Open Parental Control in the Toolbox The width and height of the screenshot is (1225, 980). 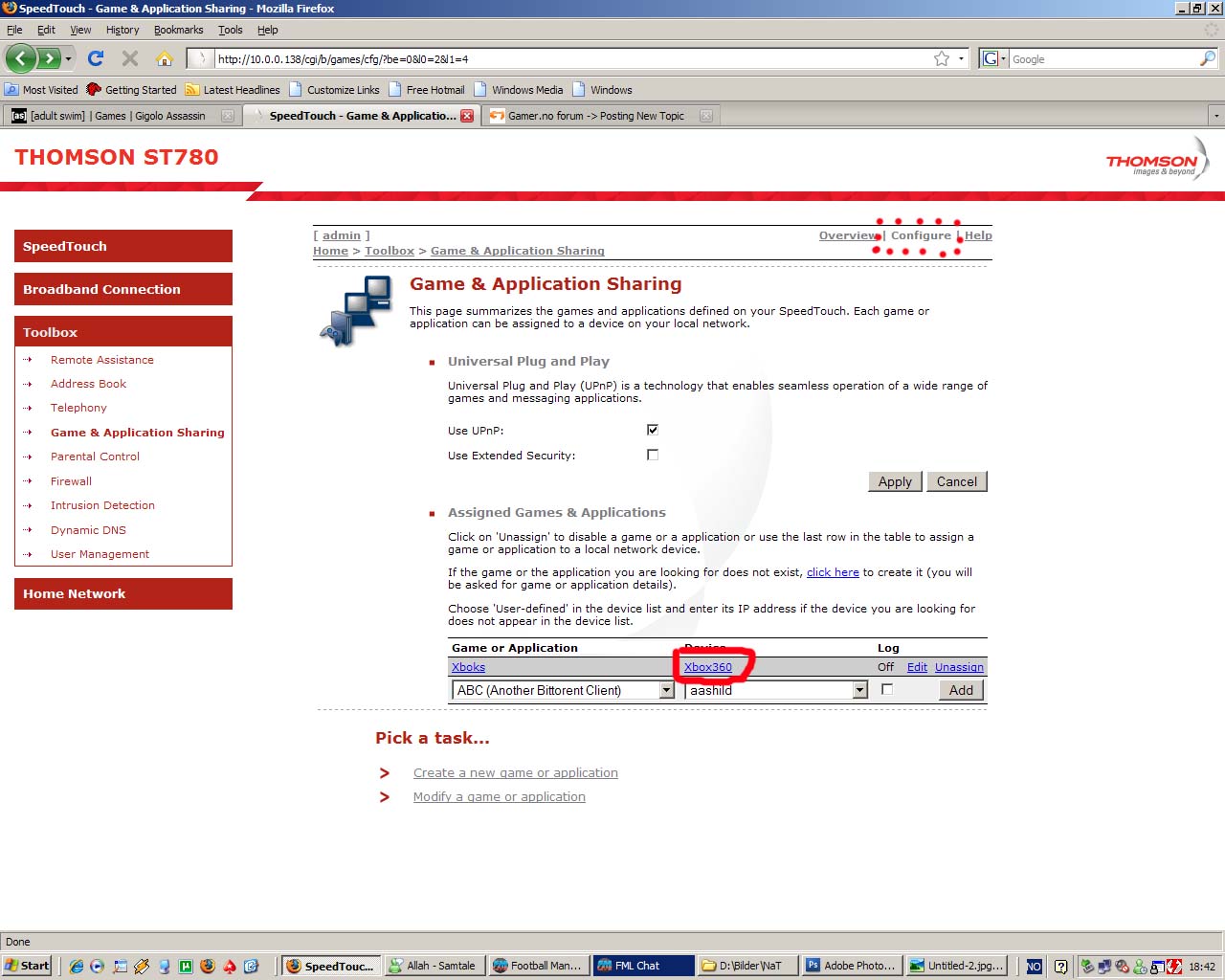[x=95, y=457]
